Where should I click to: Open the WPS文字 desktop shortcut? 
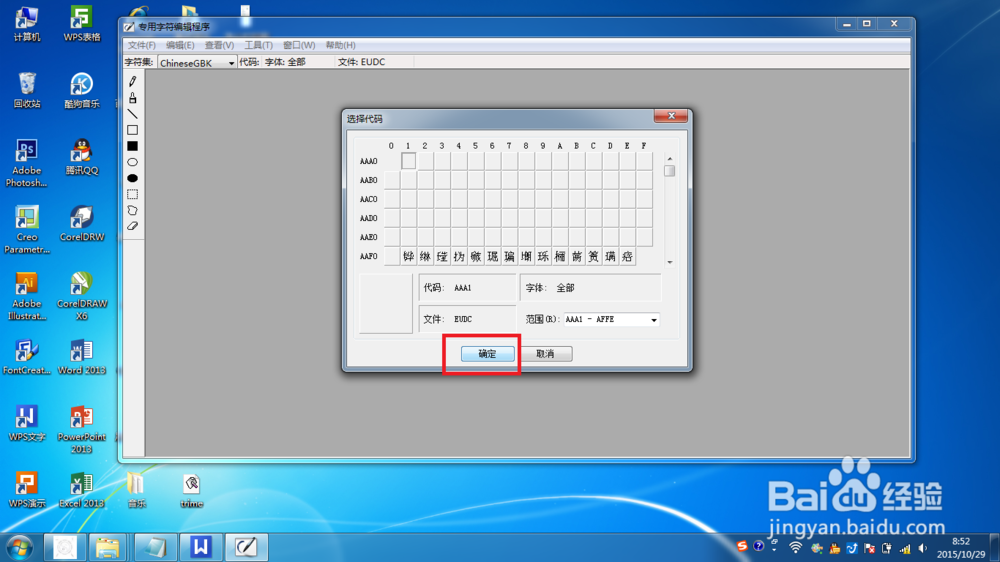point(26,424)
